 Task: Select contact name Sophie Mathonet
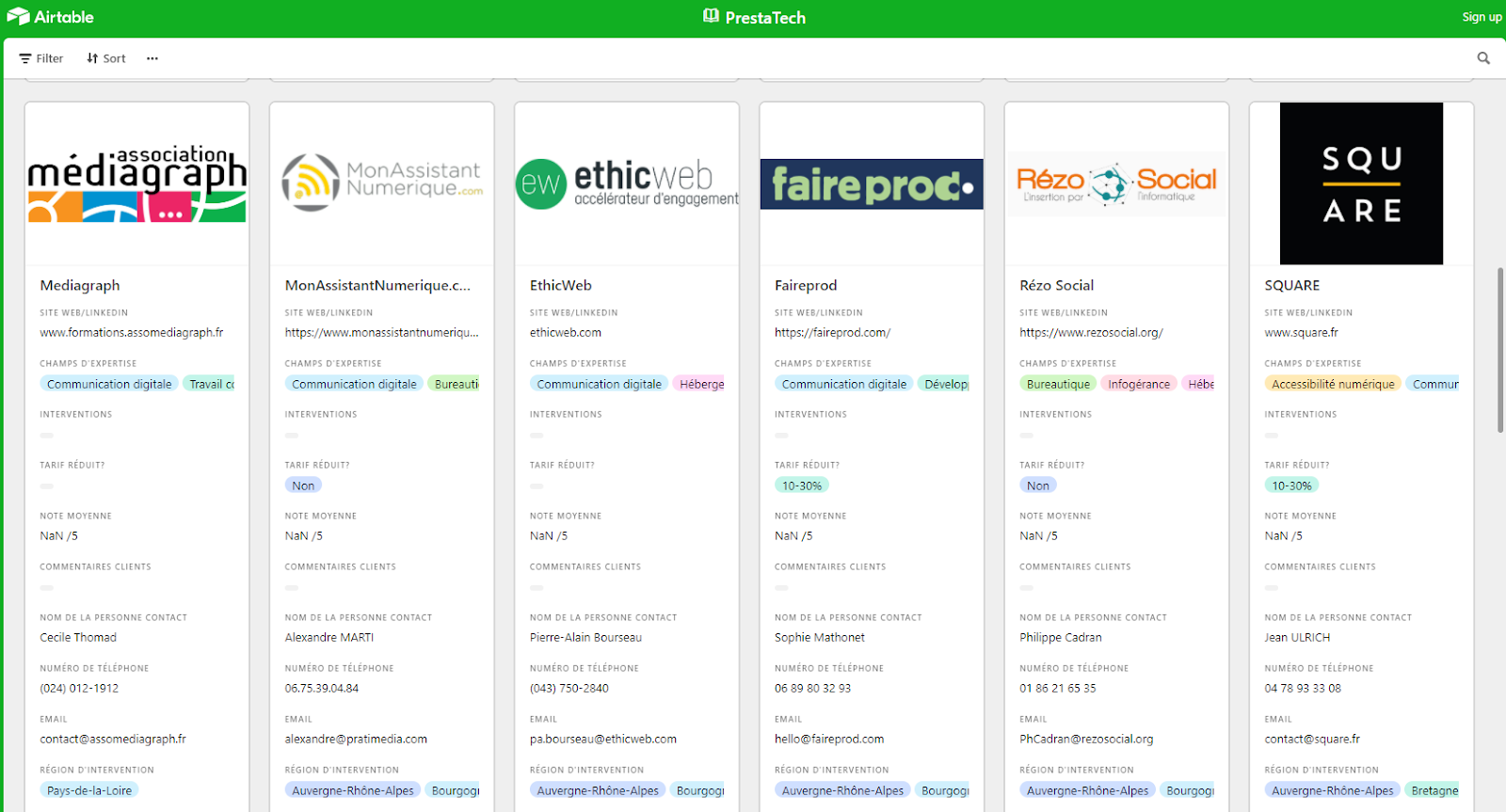(x=820, y=637)
